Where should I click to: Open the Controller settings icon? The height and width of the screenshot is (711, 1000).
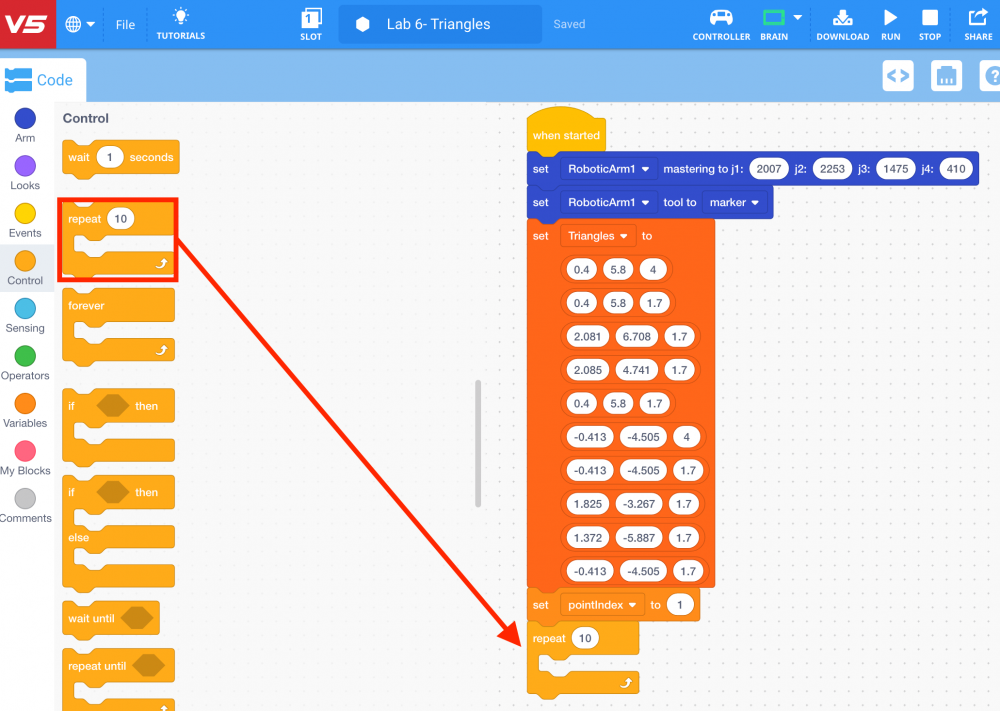(721, 18)
